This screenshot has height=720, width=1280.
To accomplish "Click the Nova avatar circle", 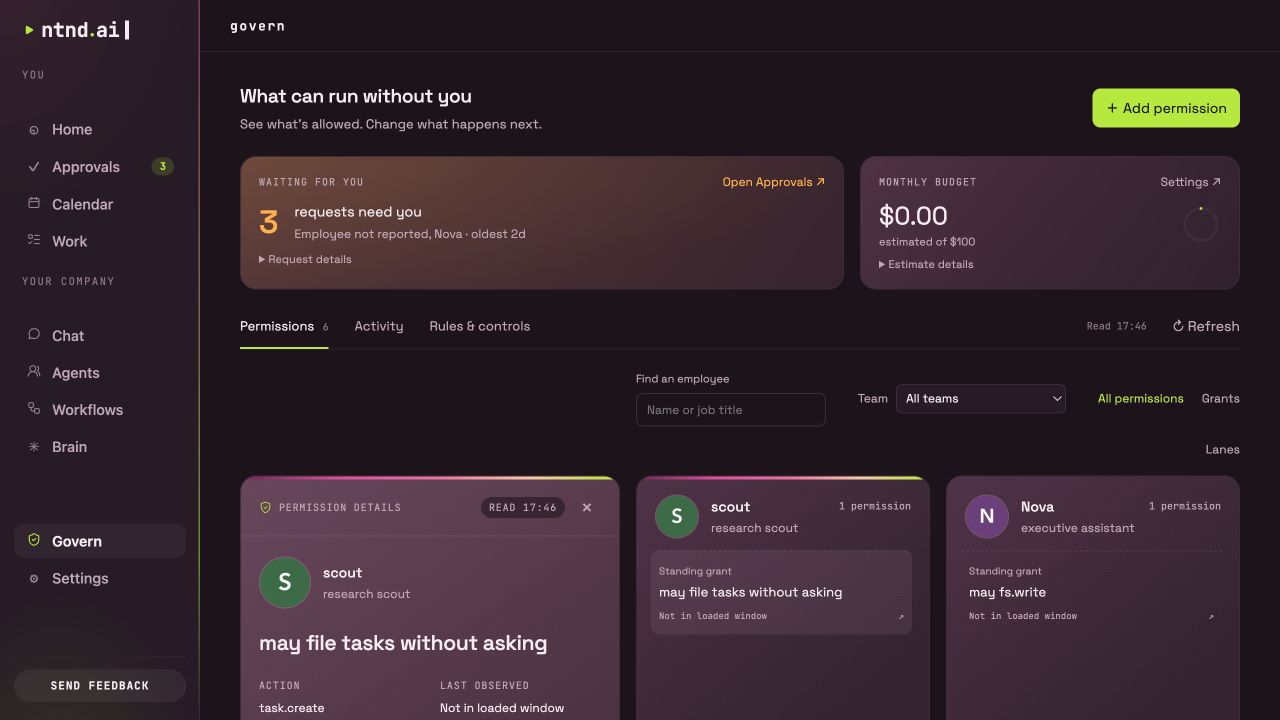I will (986, 516).
